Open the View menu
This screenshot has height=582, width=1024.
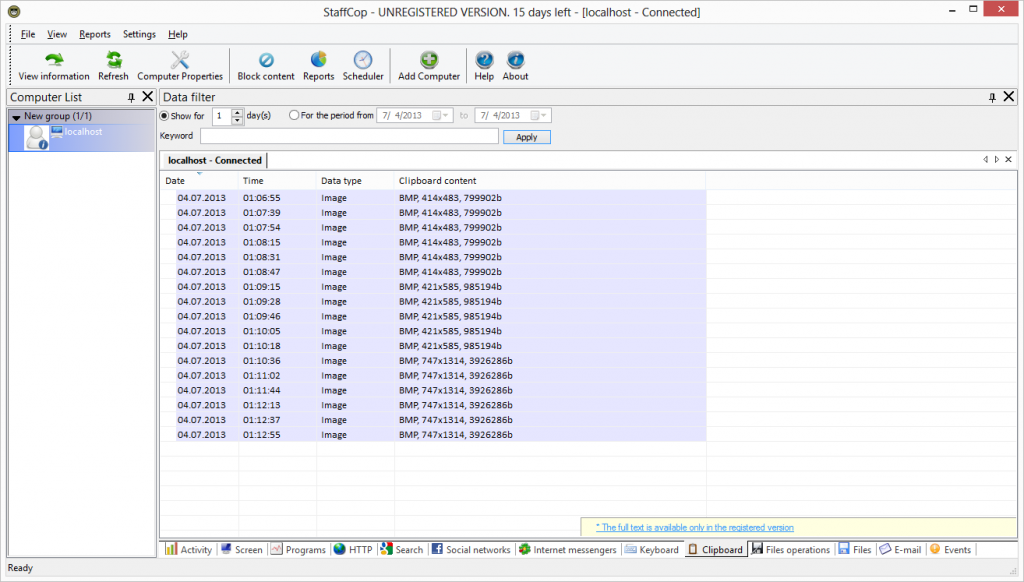[57, 34]
